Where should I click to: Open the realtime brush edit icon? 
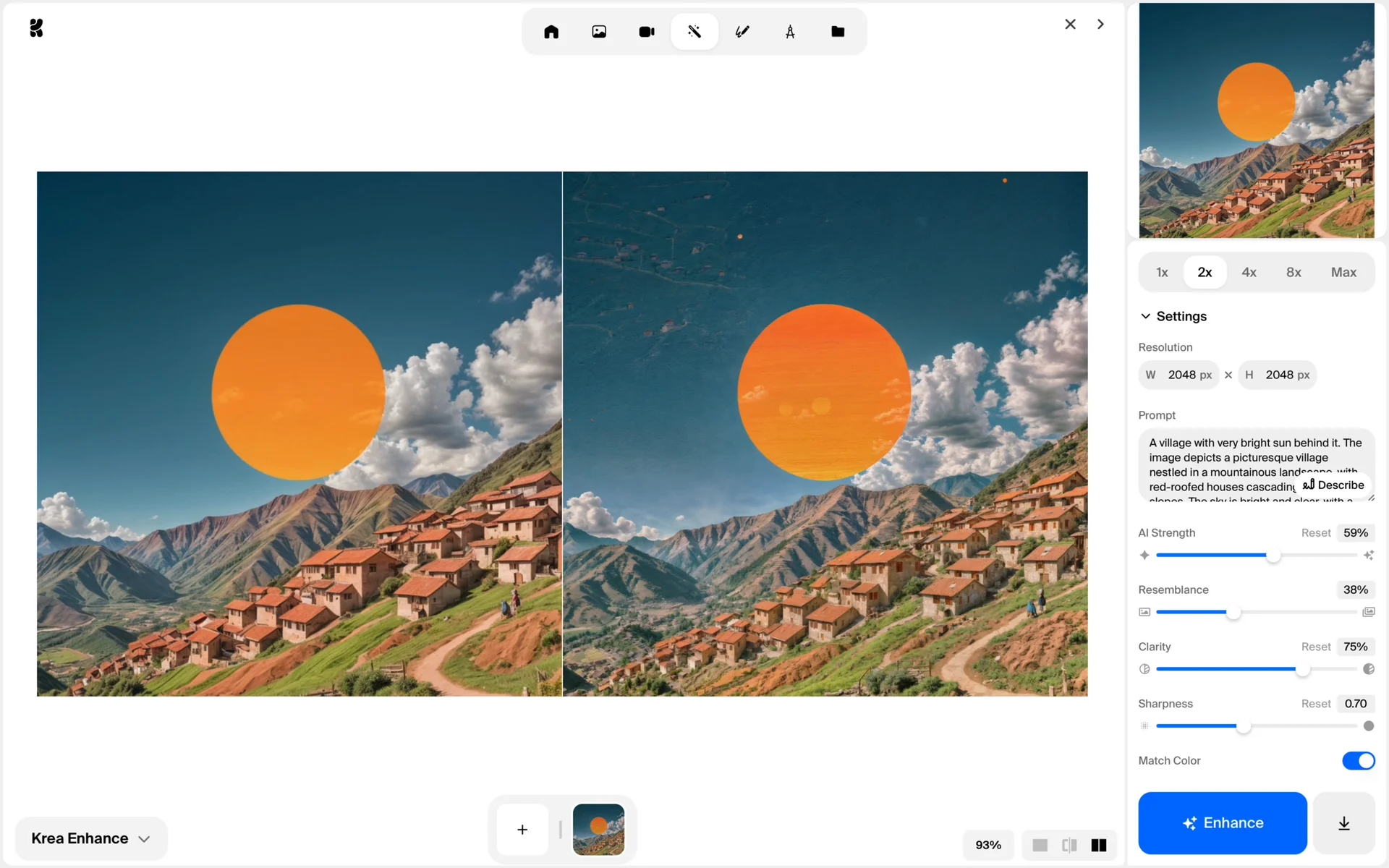pos(742,32)
